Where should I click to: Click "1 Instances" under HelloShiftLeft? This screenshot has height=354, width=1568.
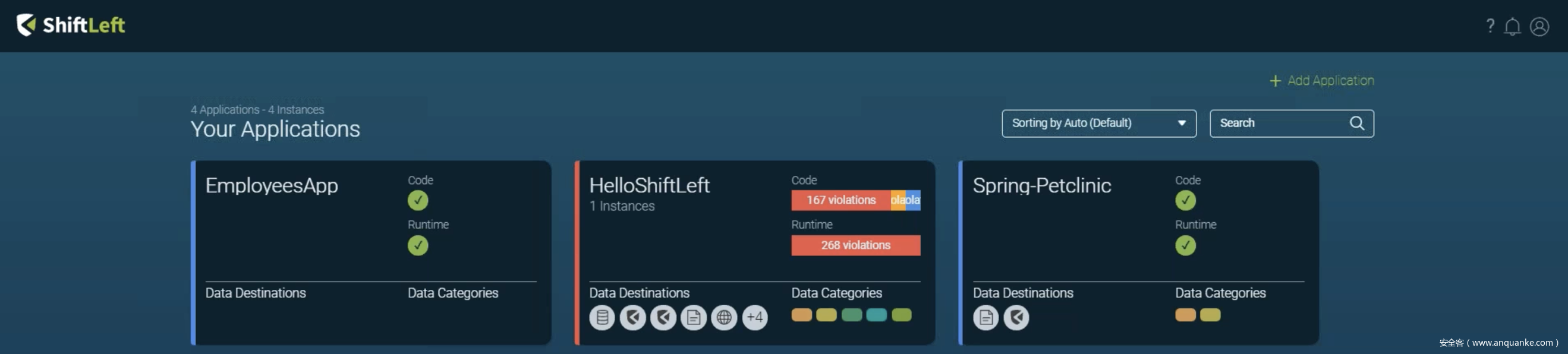click(x=622, y=206)
